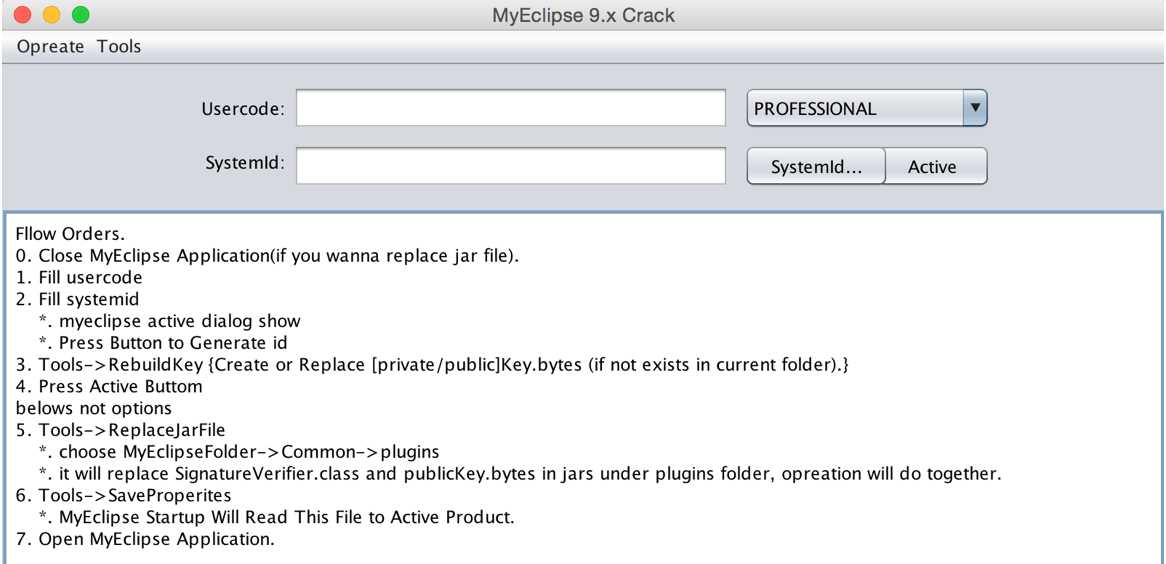The width and height of the screenshot is (1166, 564).
Task: Minimize the window with the yellow button
Action: (x=51, y=15)
